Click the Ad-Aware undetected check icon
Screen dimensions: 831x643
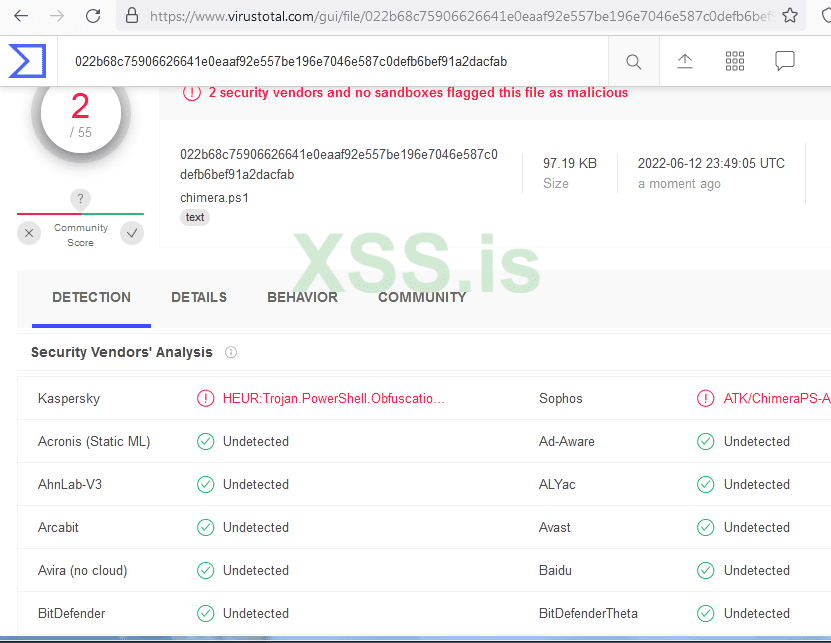705,441
